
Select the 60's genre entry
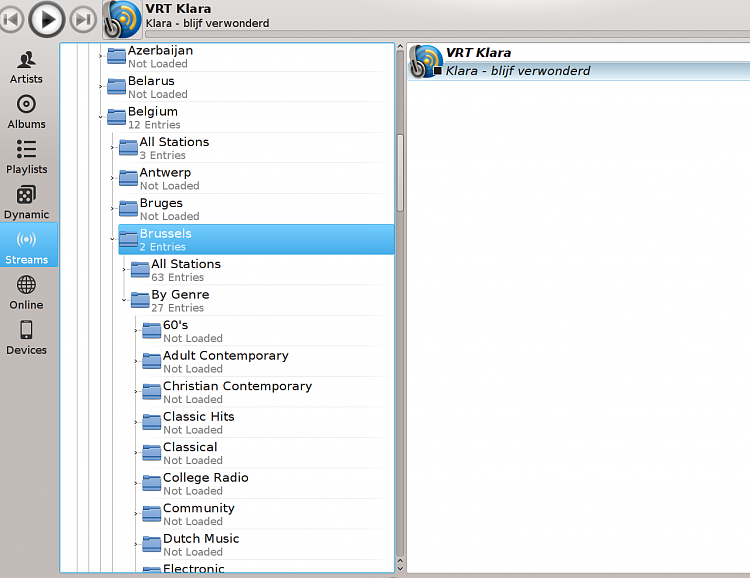[268, 331]
